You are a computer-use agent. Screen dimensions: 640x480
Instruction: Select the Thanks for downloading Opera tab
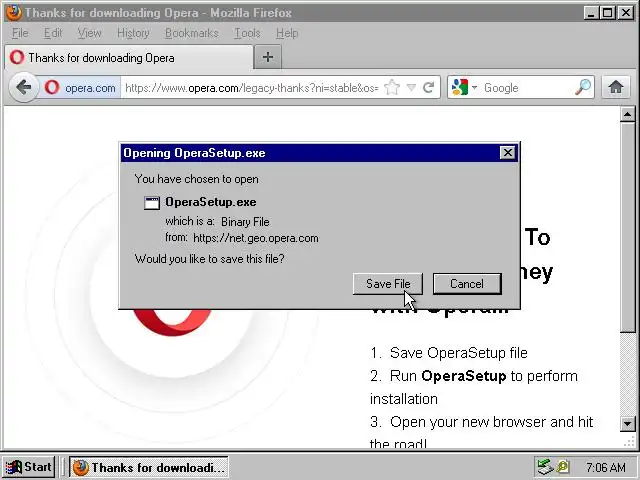[129, 58]
